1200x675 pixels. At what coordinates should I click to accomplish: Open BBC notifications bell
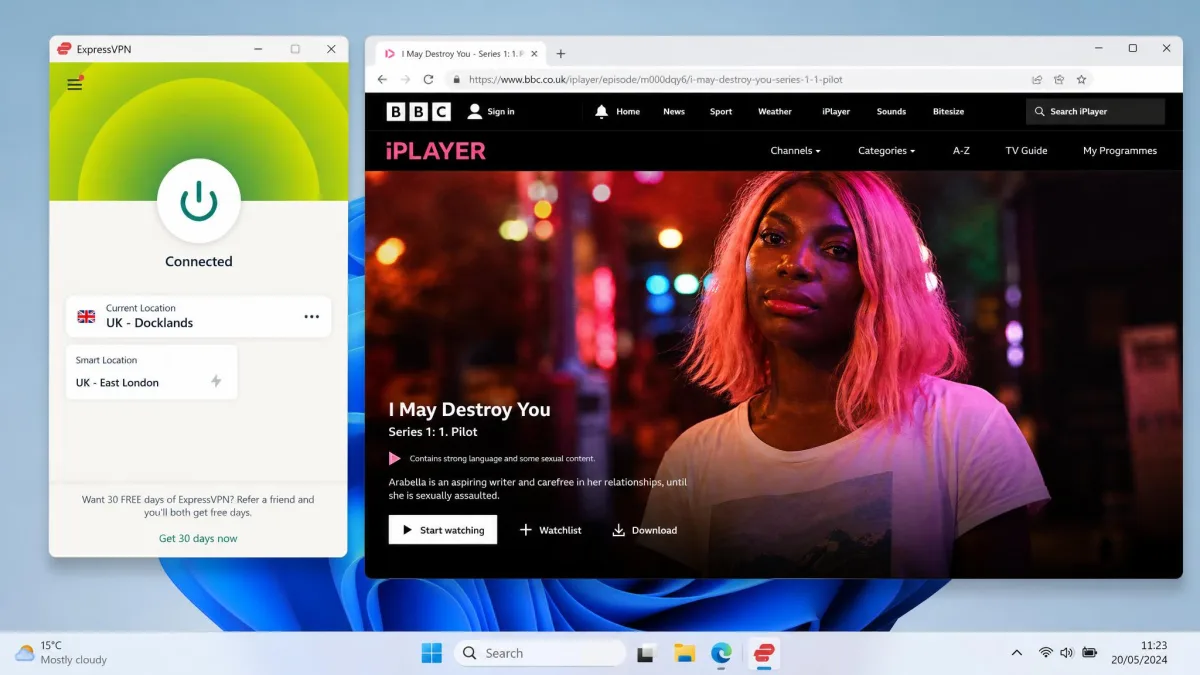tap(601, 111)
